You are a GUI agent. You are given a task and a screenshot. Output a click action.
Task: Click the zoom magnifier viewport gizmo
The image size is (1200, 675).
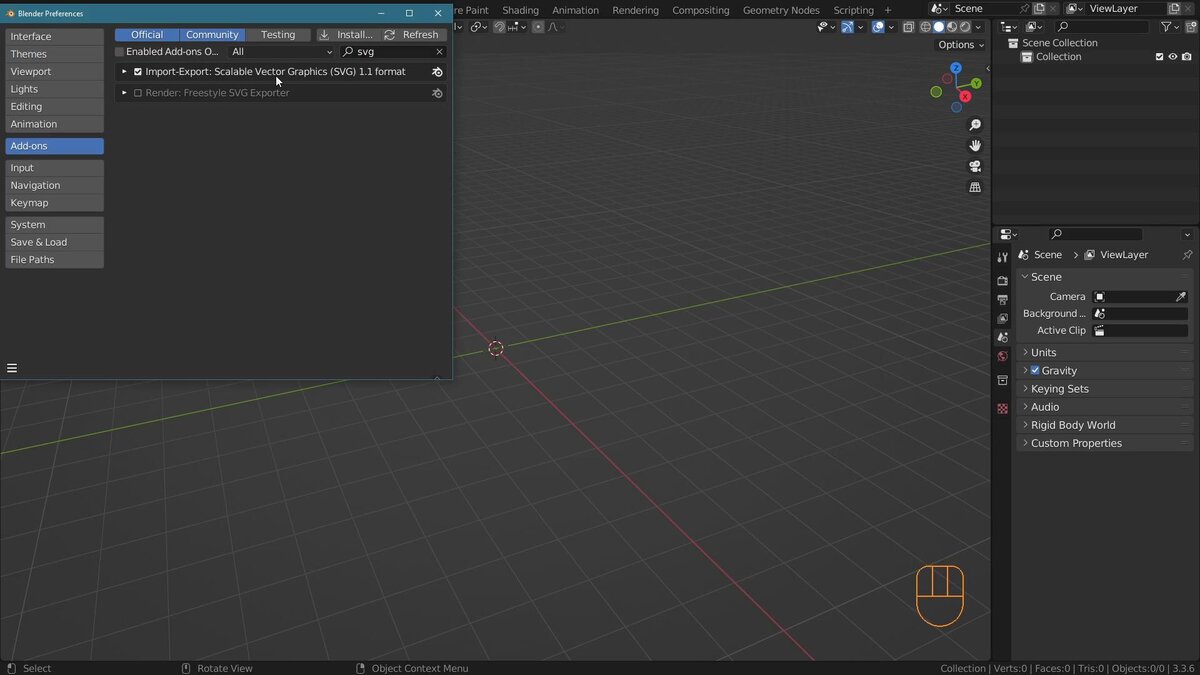975,125
